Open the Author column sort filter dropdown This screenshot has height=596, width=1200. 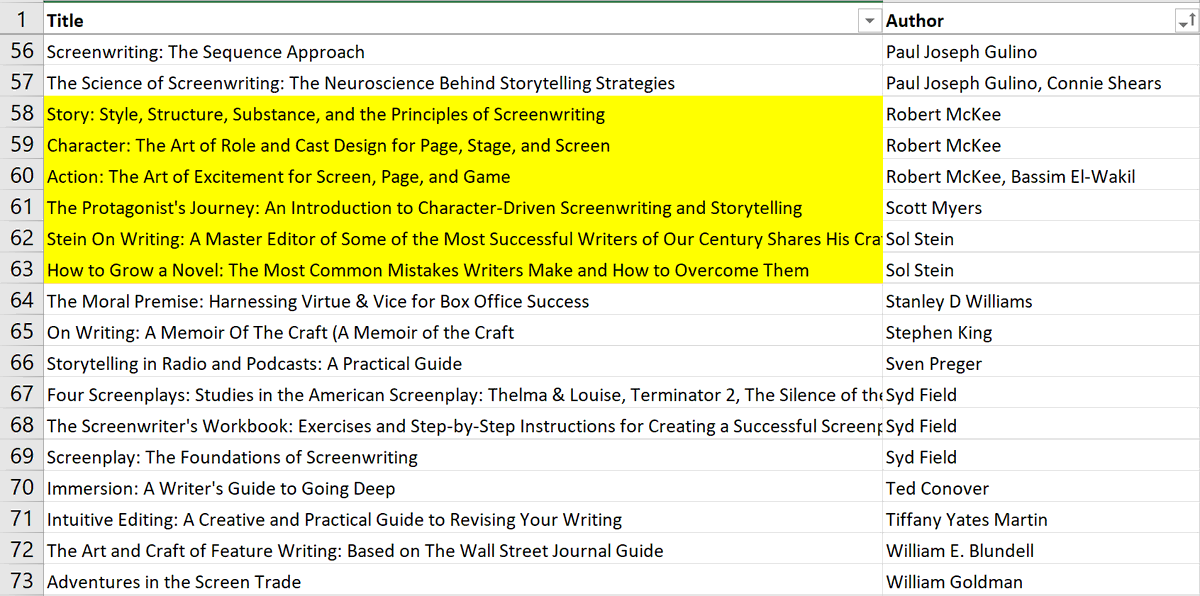click(x=1186, y=21)
